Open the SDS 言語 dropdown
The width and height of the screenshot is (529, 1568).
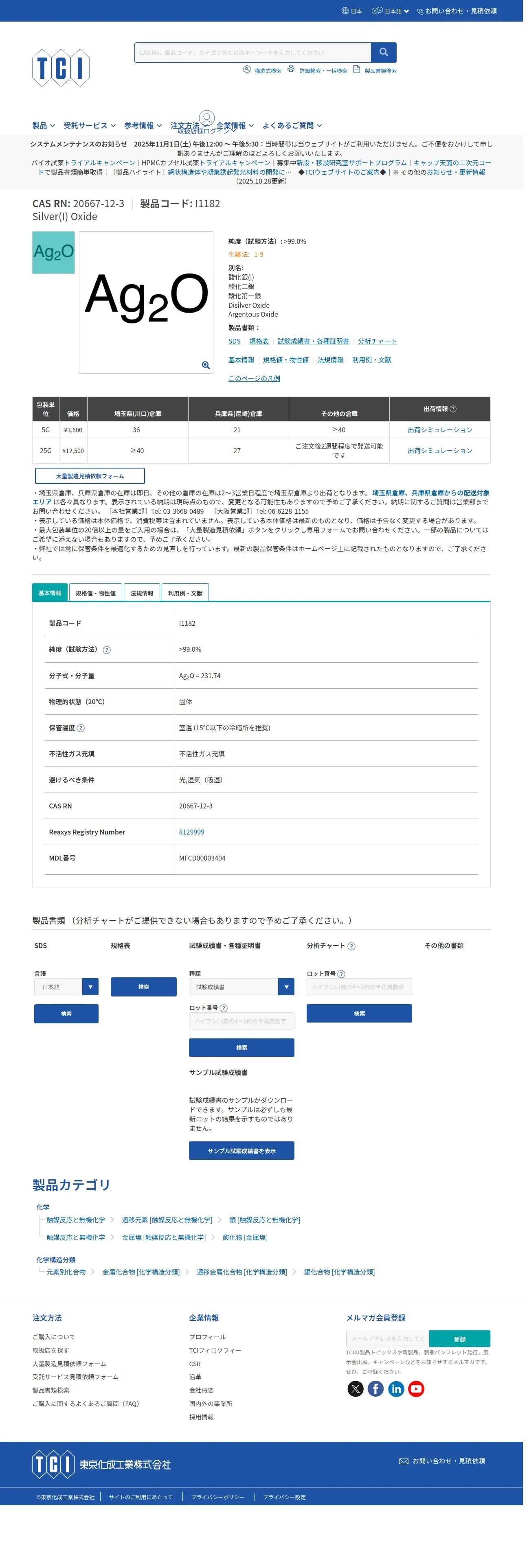(66, 987)
